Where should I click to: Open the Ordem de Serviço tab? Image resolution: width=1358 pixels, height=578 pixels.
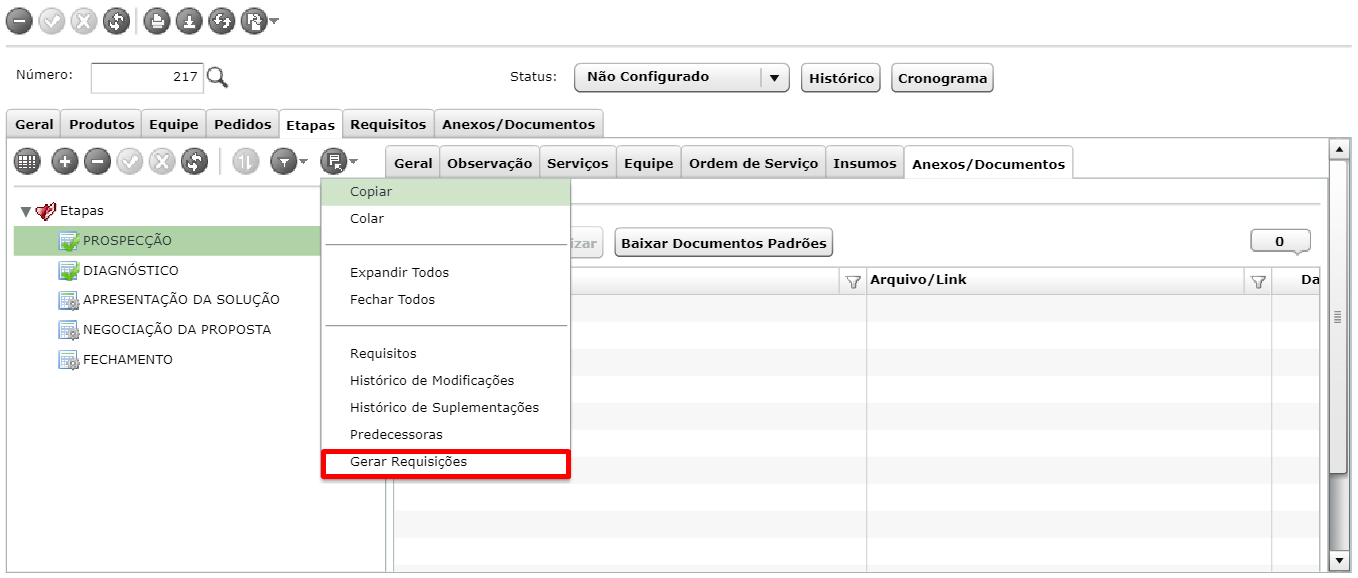click(753, 163)
